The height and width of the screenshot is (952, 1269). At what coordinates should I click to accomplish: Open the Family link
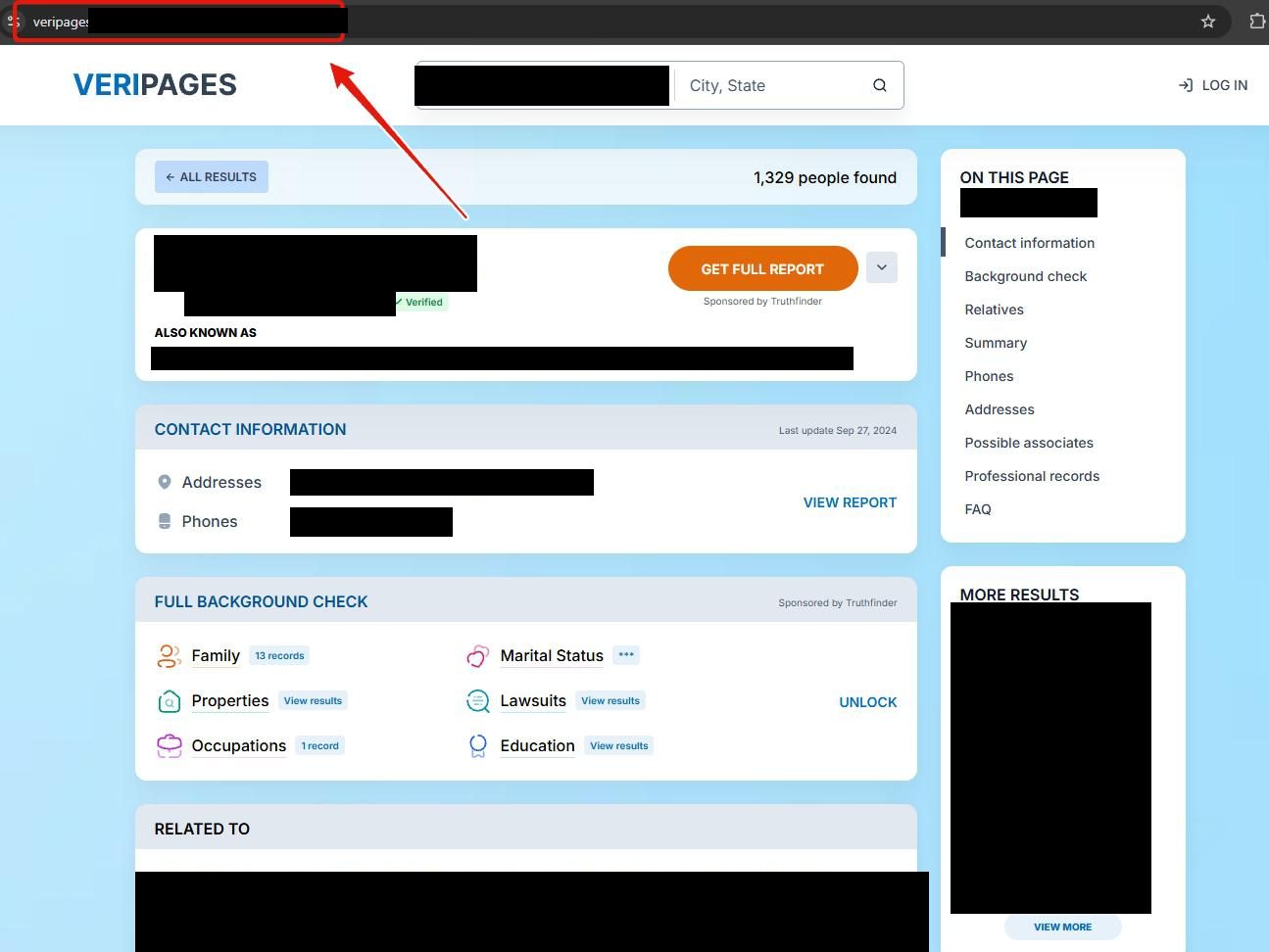click(216, 656)
